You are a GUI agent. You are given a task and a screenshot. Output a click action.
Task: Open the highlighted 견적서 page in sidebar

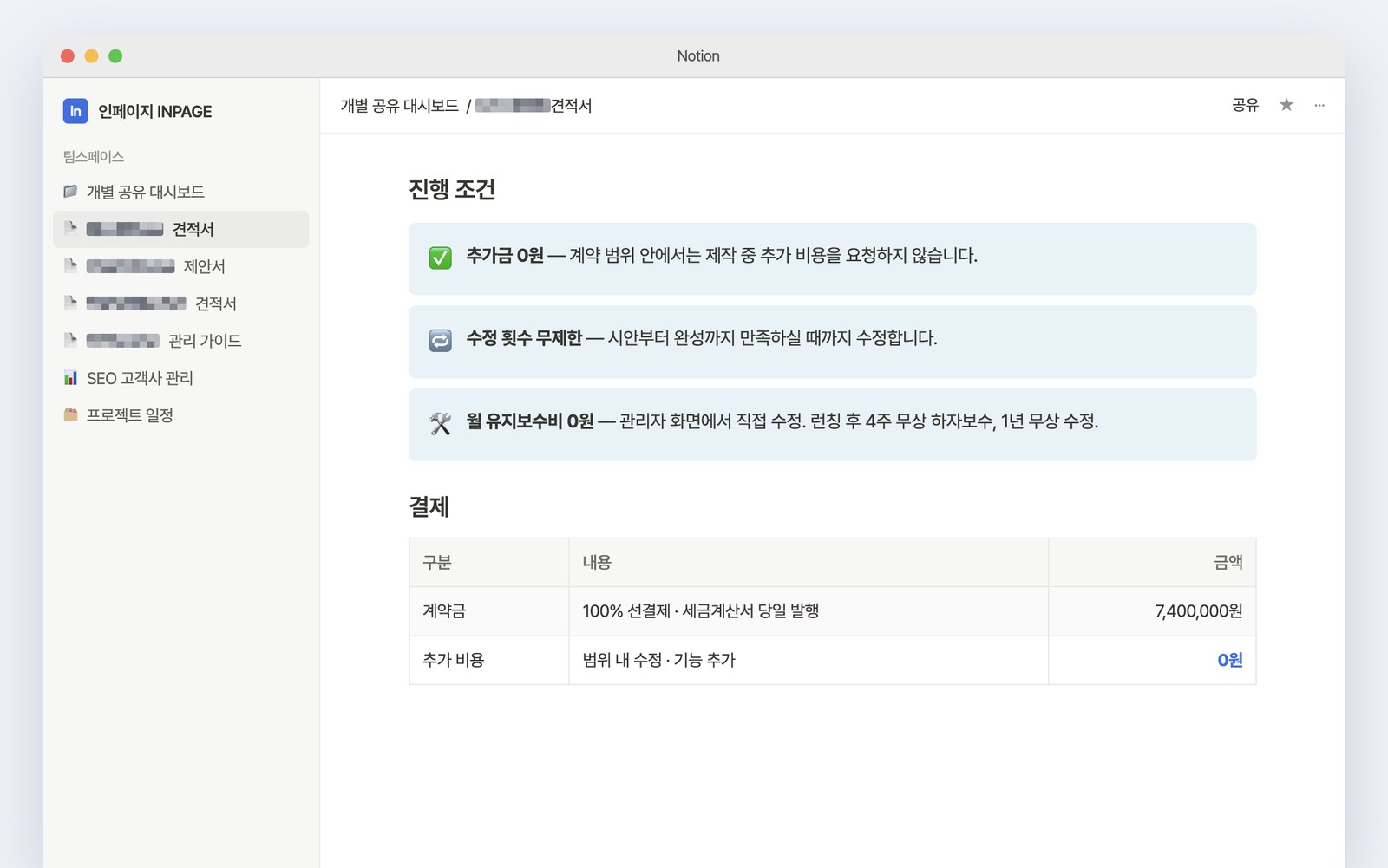click(180, 229)
